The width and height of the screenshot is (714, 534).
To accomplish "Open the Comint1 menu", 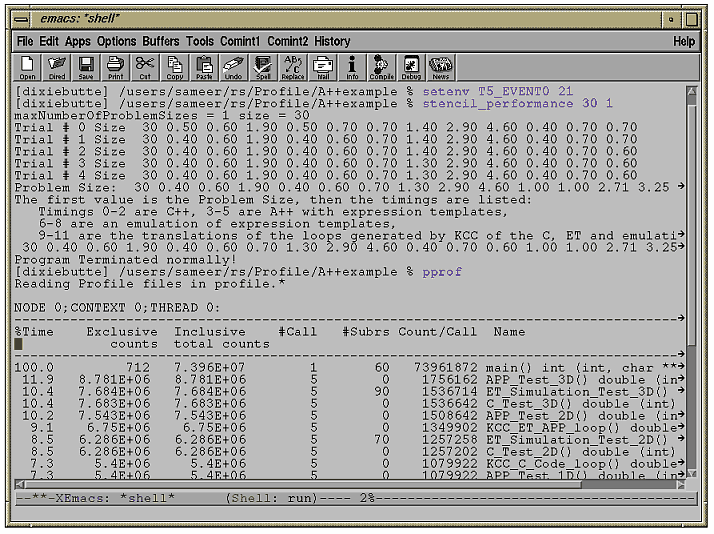I will pos(240,41).
